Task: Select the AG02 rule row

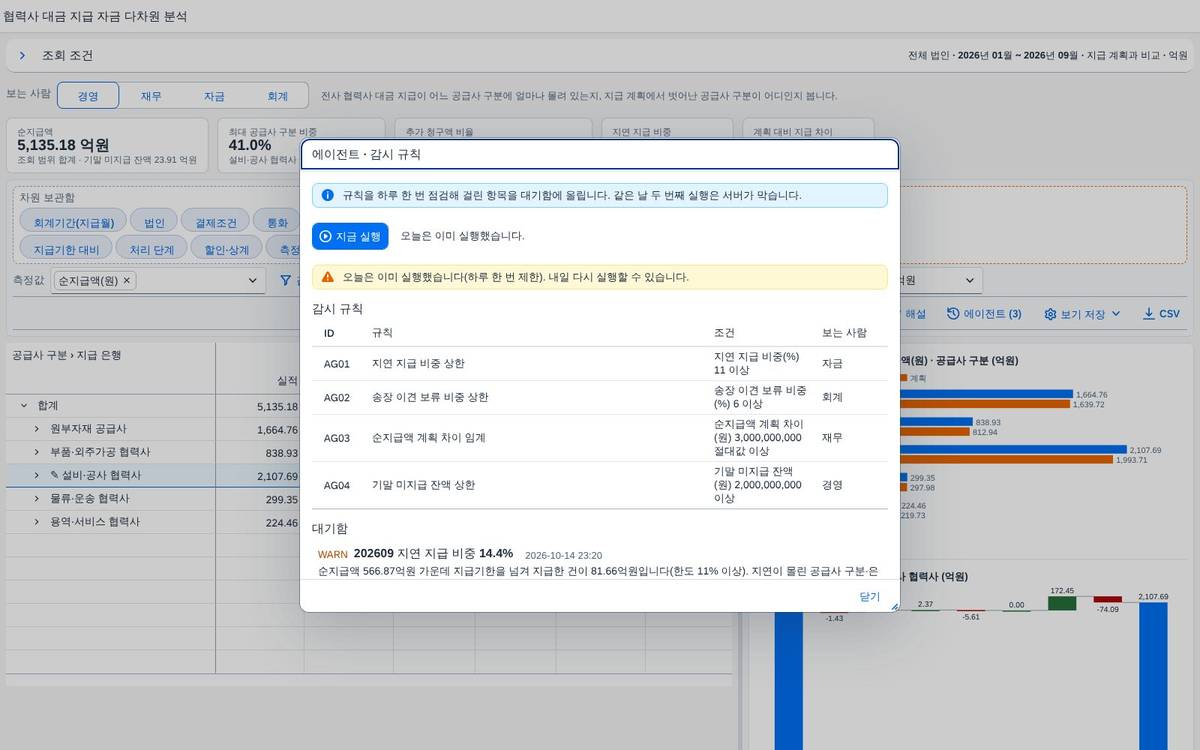Action: pyautogui.click(x=600, y=398)
